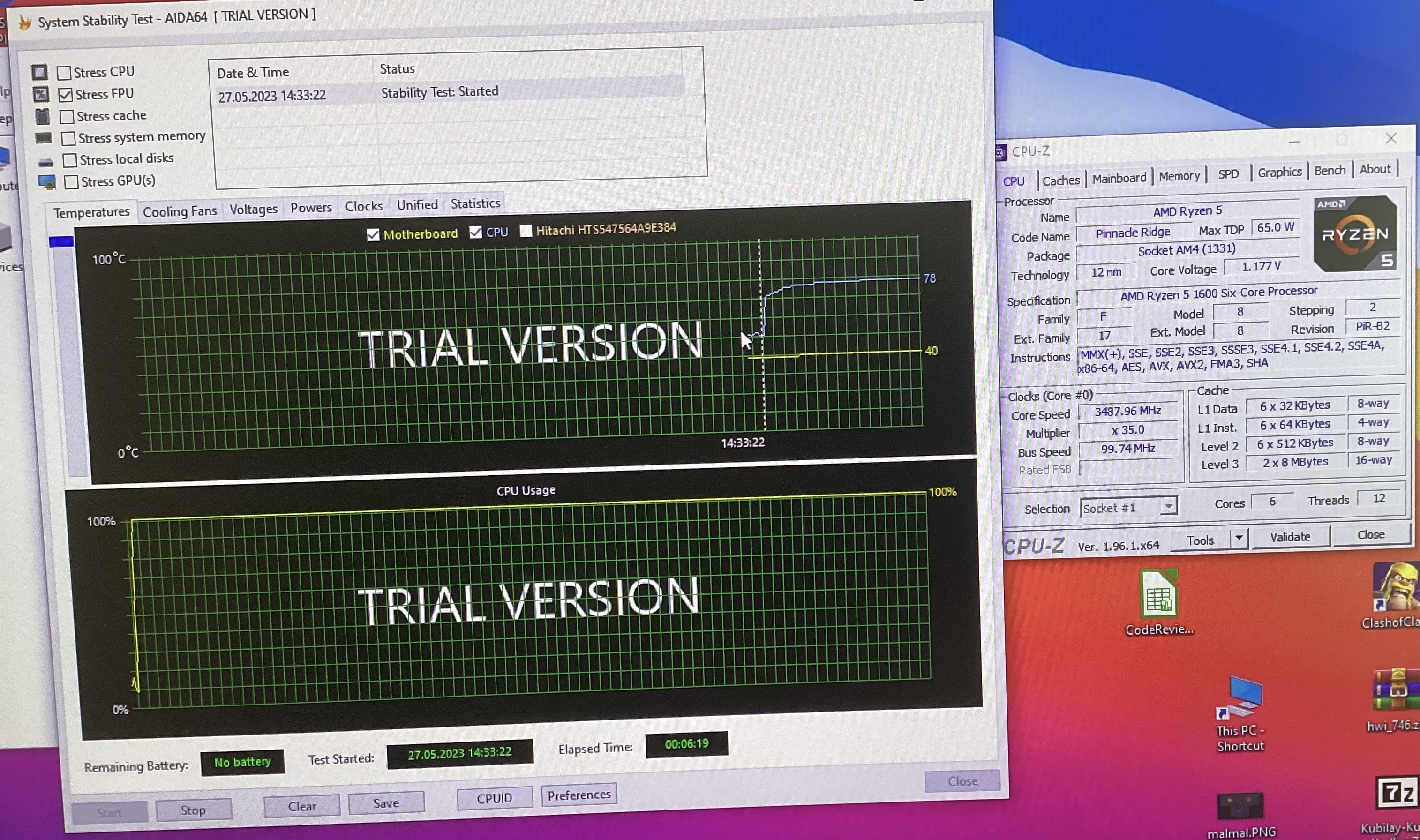Click the cache chip icon beside Stress cache
1420x840 pixels.
[x=43, y=116]
